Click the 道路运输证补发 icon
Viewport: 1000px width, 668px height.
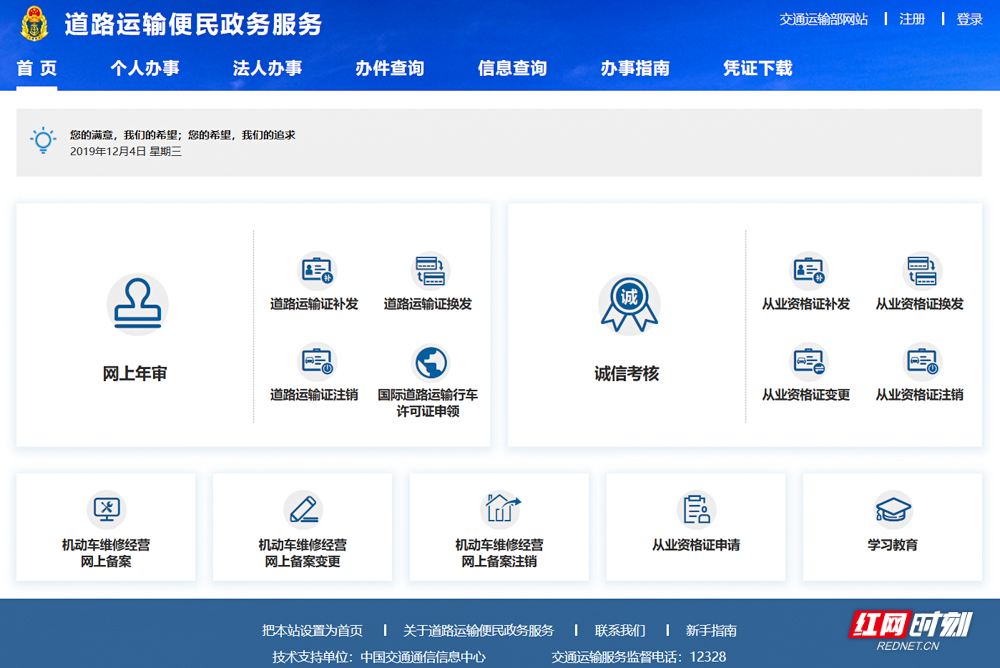pos(317,270)
